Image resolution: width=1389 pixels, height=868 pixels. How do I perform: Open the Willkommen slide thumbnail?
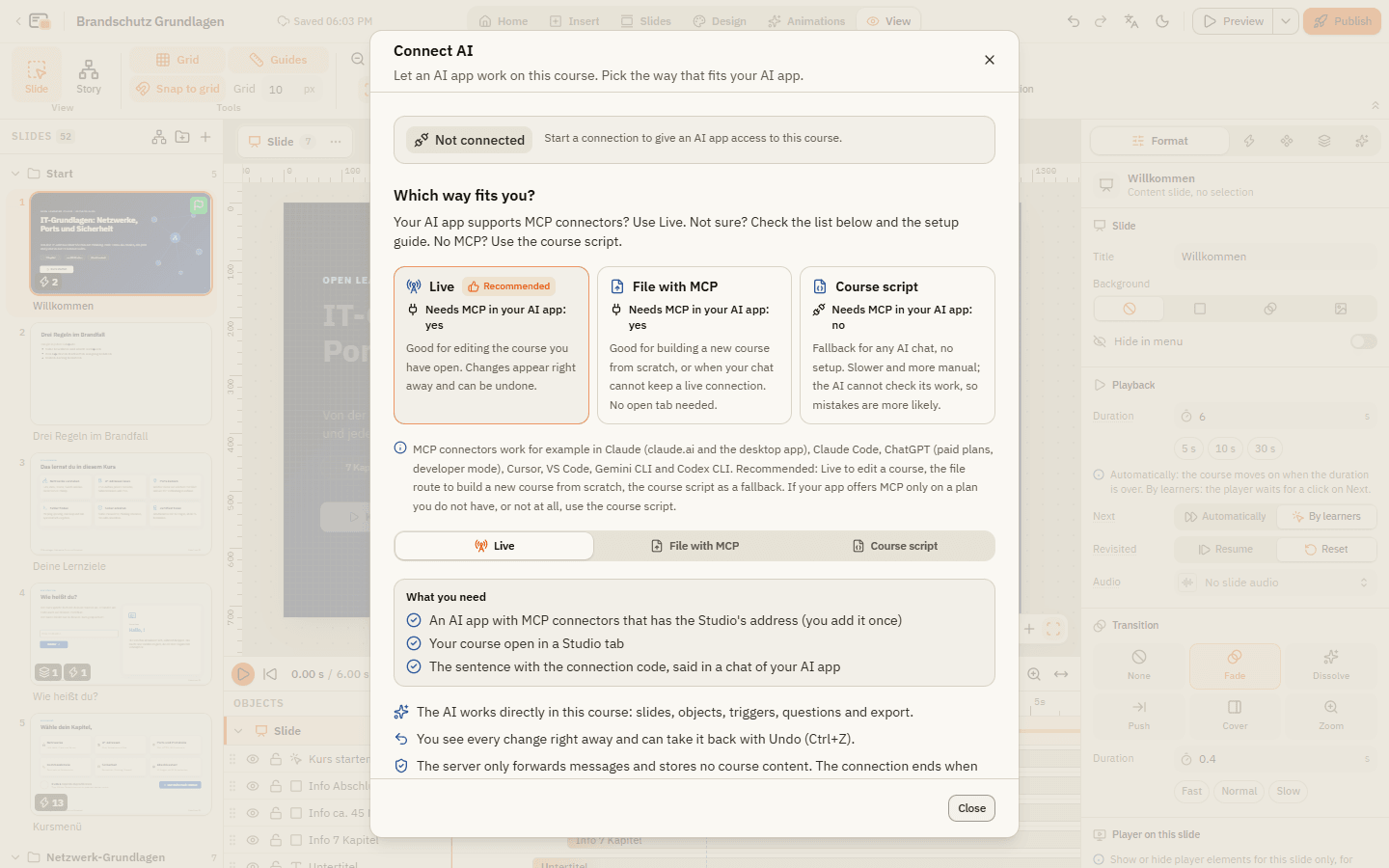tap(121, 243)
